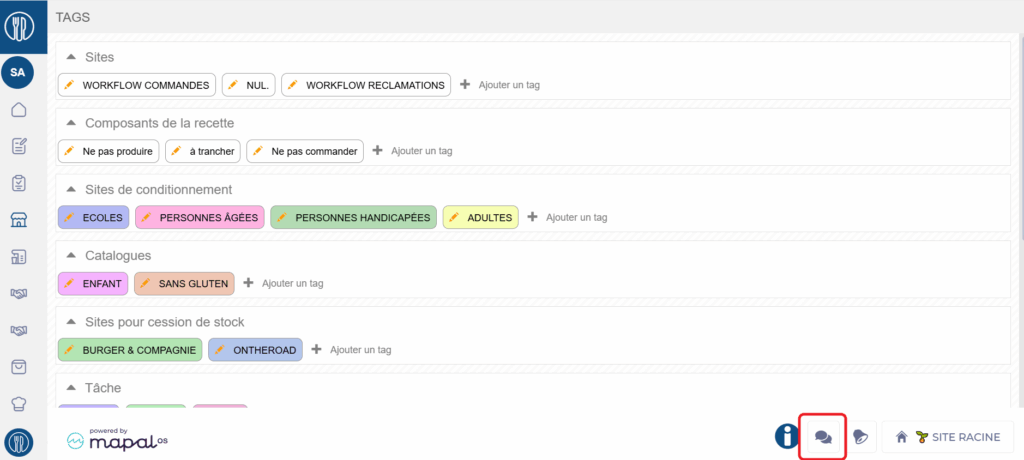Collapse the Composants de la recette section
Viewport: 1024px width, 460px height.
coord(71,123)
